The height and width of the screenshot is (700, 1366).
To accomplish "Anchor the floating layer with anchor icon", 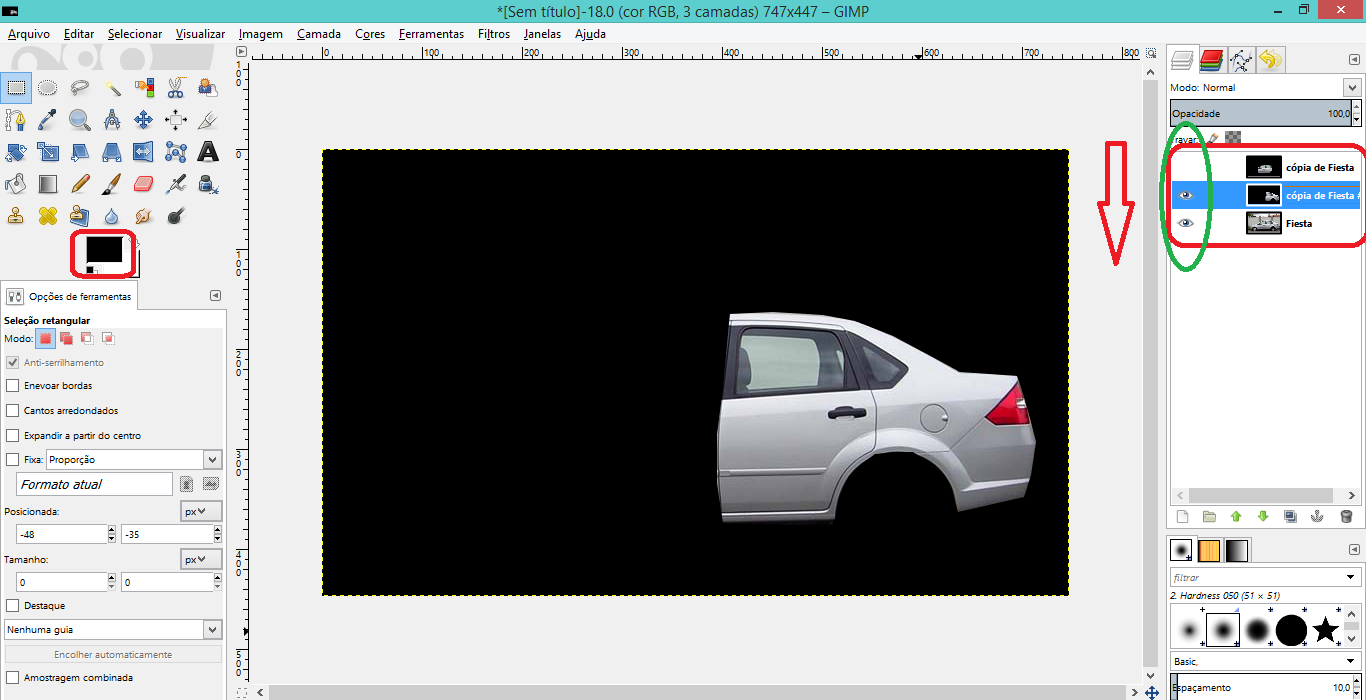I will pos(1318,517).
